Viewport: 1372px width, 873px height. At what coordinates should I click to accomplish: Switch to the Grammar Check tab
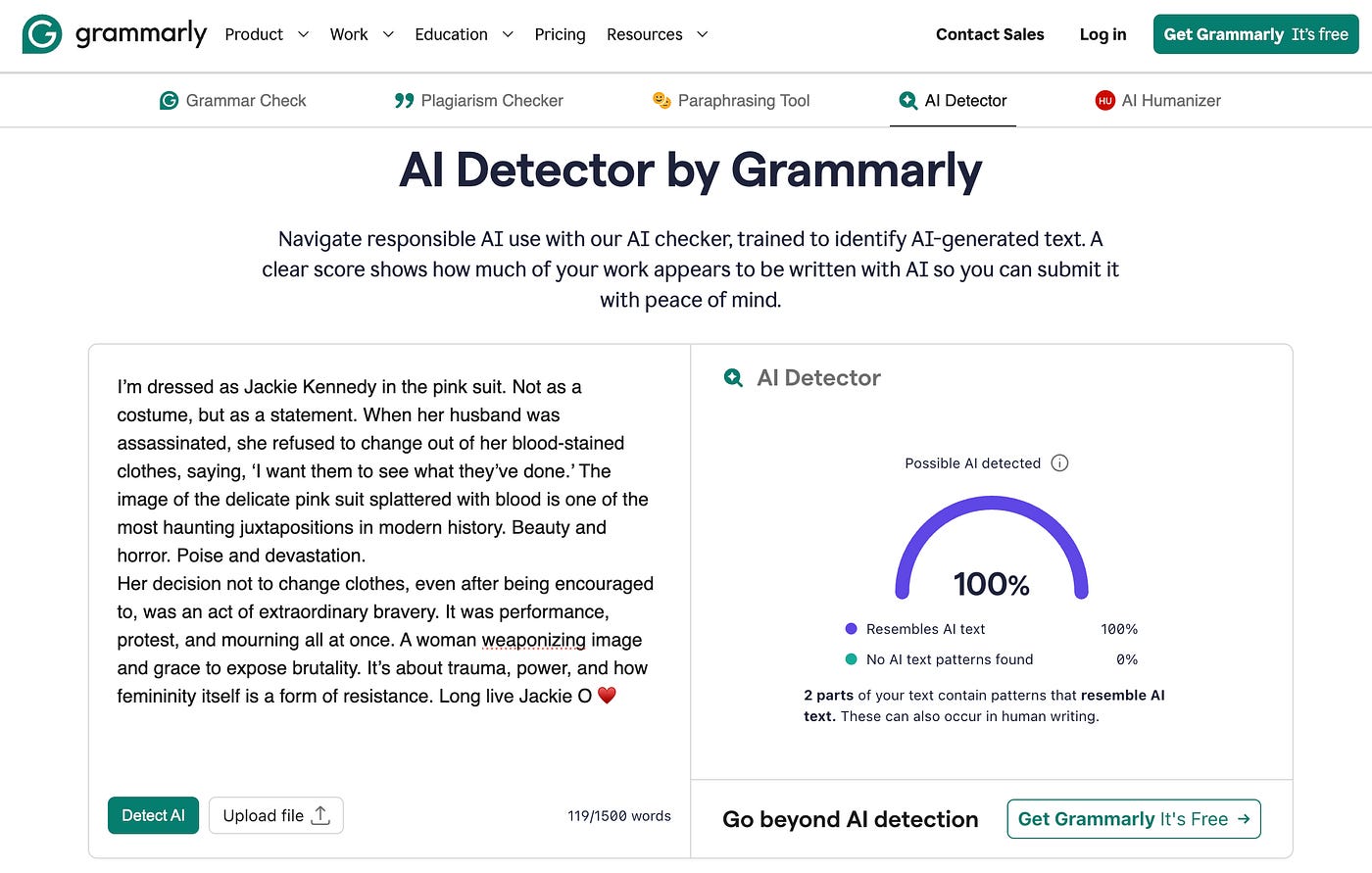233,100
